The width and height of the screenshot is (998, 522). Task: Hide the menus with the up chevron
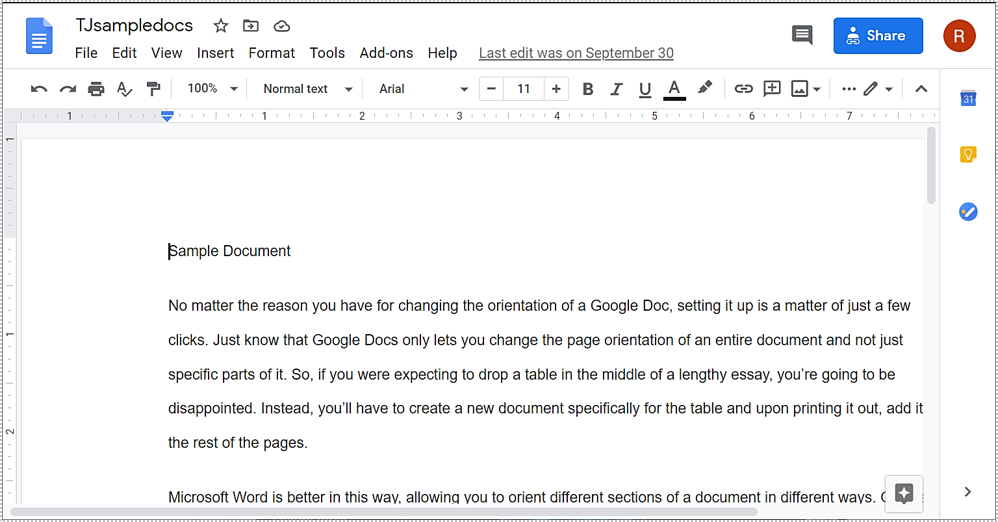(x=921, y=89)
